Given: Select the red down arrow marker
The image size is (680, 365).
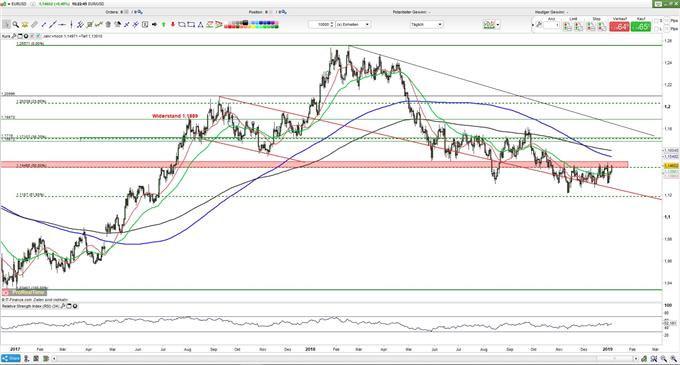Looking at the screenshot, I should point(173,25).
